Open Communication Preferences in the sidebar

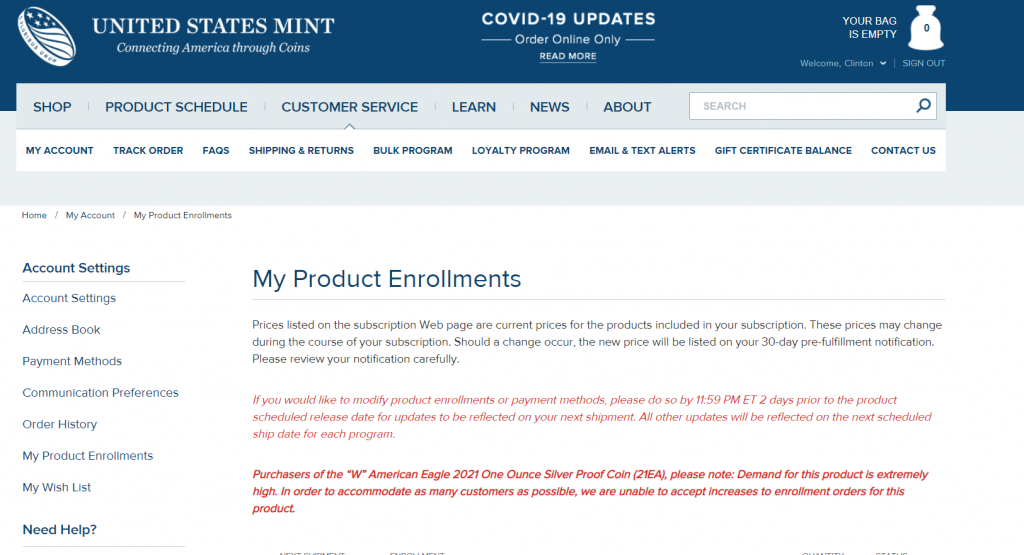(x=101, y=393)
